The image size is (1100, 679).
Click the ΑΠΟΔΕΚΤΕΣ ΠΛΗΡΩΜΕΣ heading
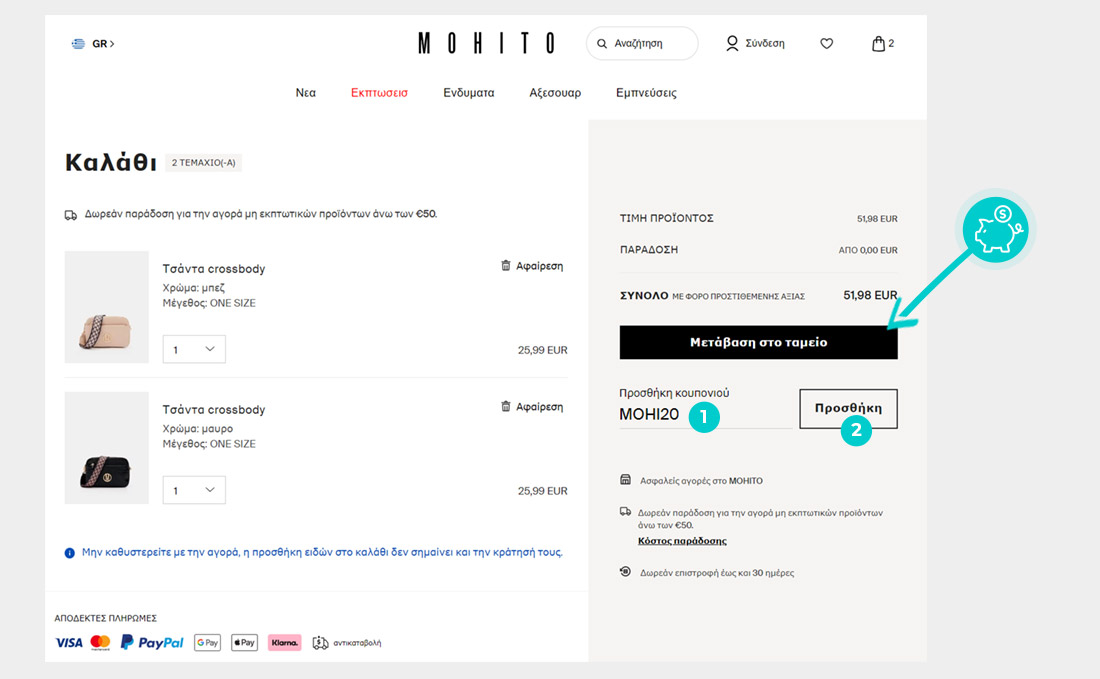106,618
